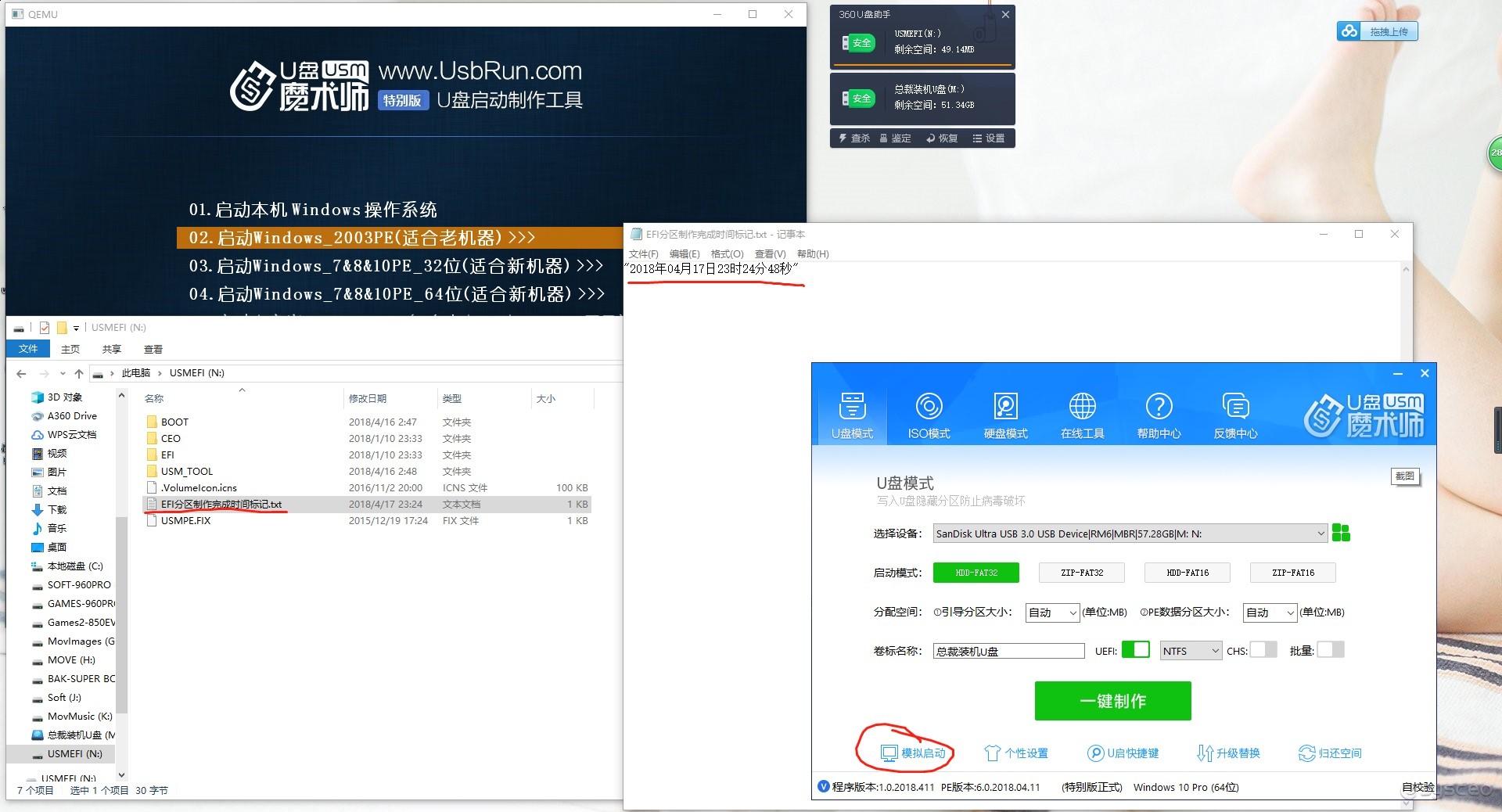Open 升级替换 option

(x=1228, y=753)
